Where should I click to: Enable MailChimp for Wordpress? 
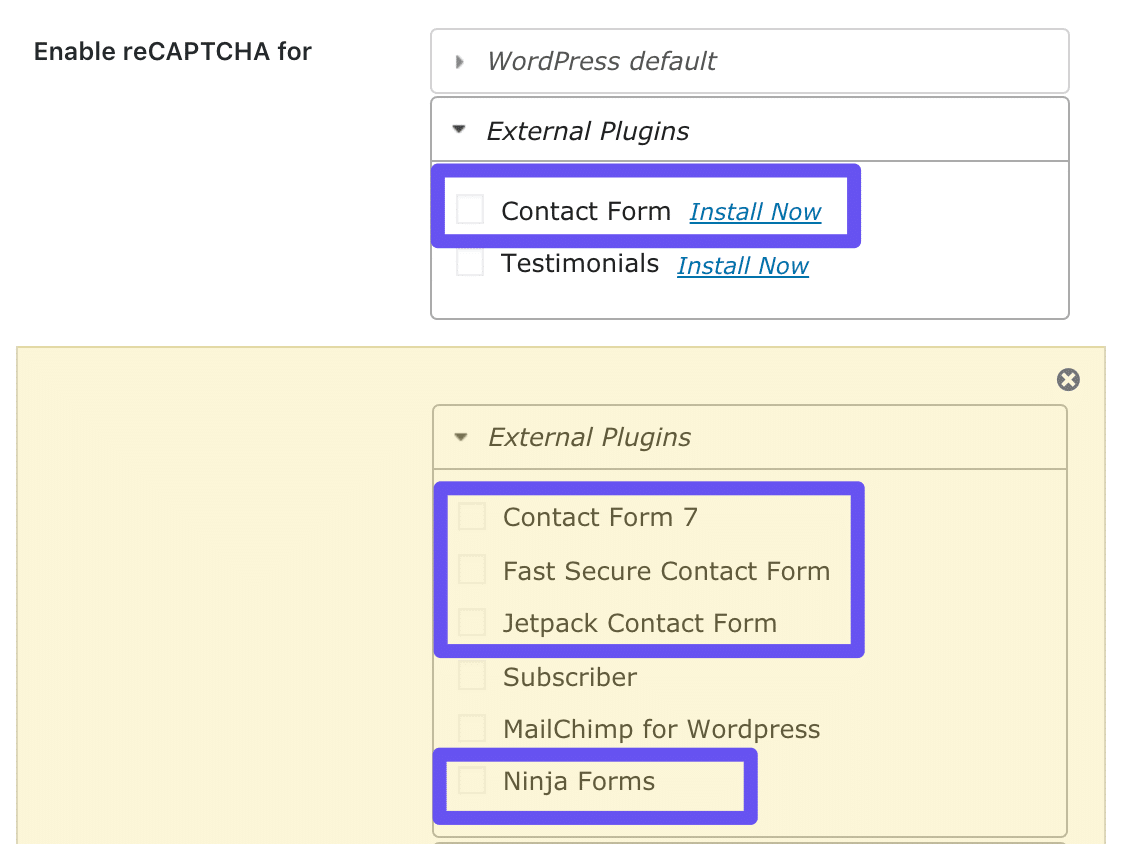pos(471,728)
